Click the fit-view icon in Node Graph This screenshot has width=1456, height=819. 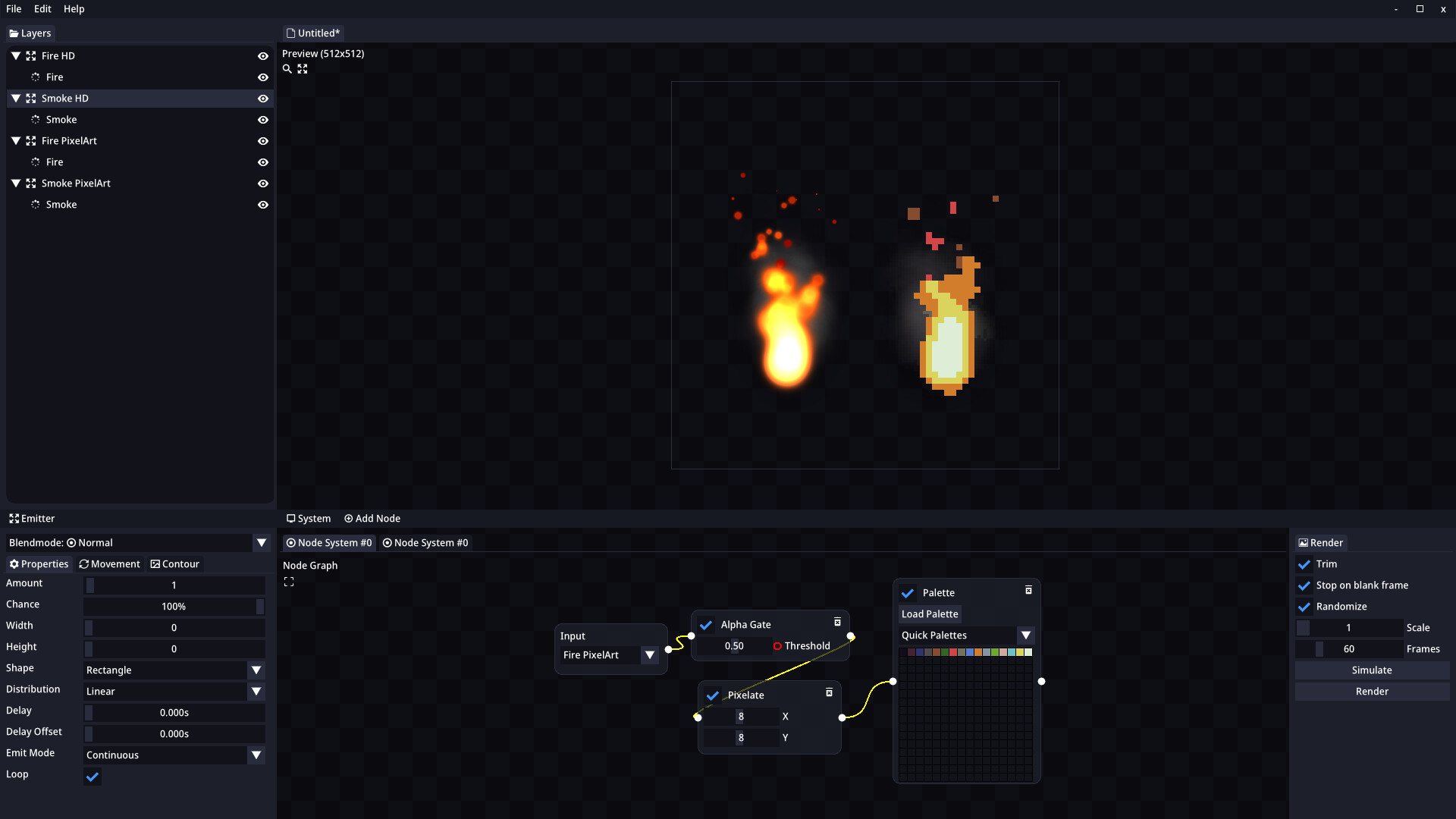point(289,581)
